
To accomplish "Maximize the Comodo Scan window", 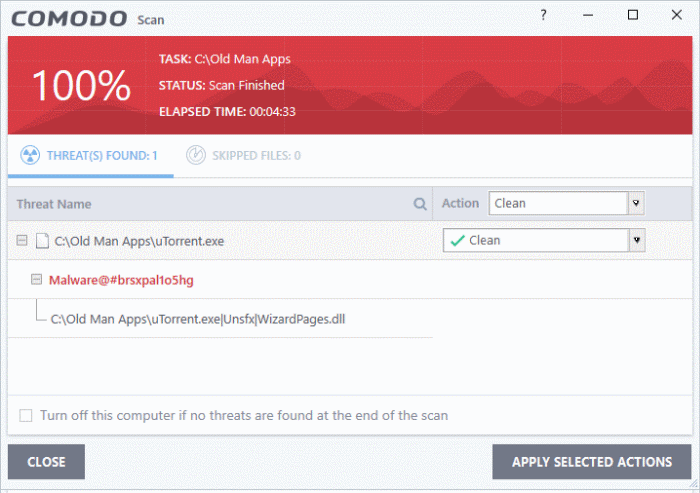I will pos(633,15).
